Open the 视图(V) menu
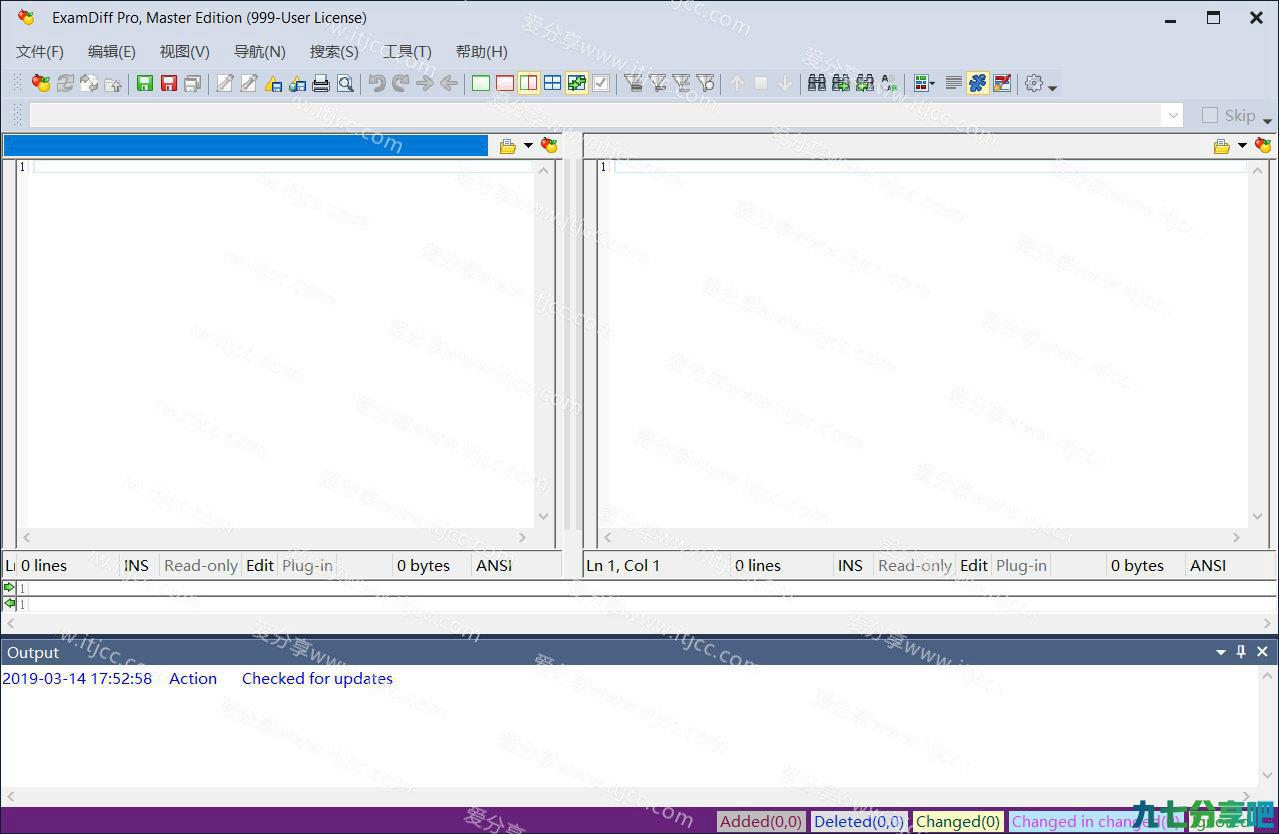Image resolution: width=1279 pixels, height=834 pixels. (x=185, y=51)
